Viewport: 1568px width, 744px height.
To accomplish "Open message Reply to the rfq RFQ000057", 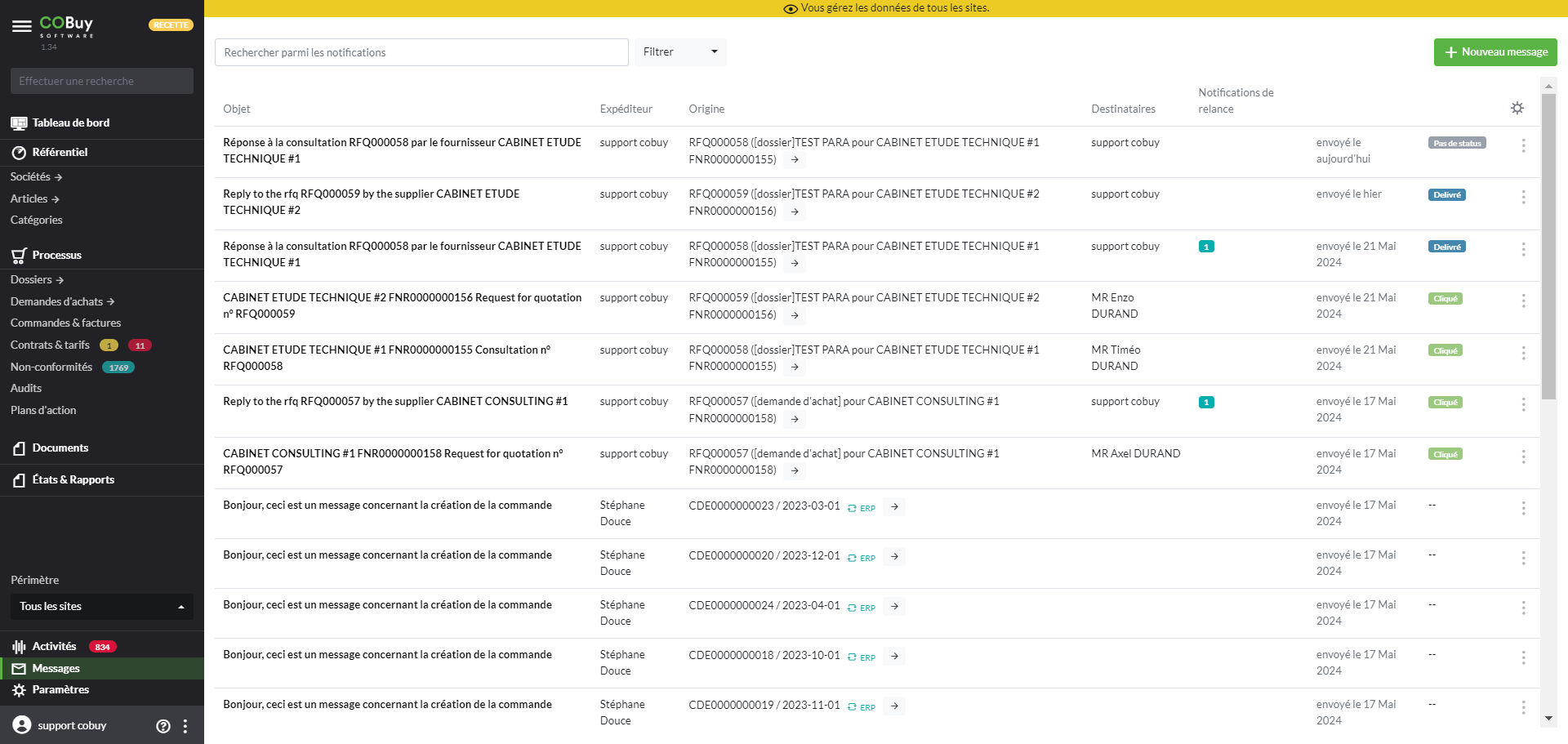I will click(x=395, y=402).
